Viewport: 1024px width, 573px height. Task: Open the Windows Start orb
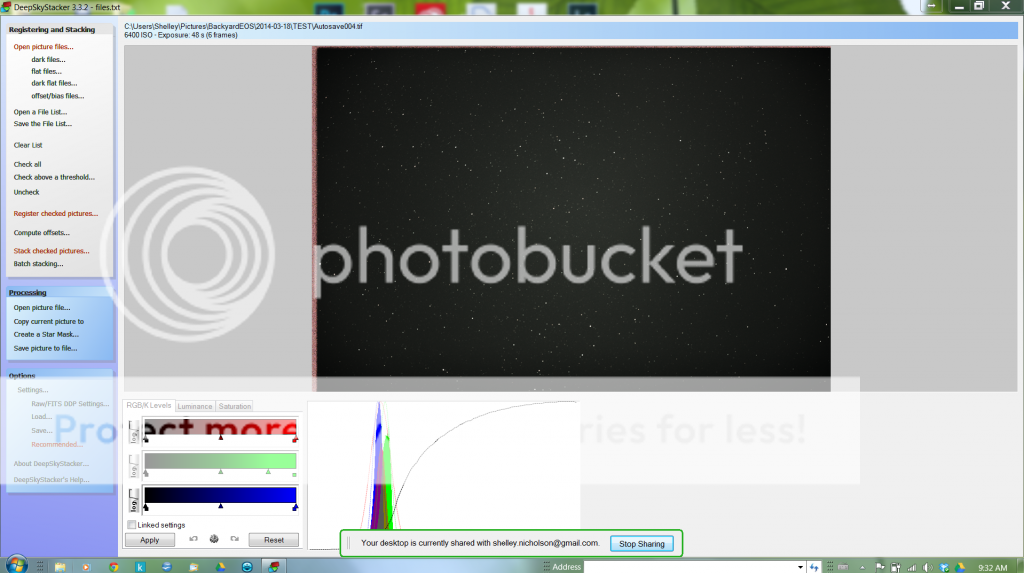click(x=16, y=566)
